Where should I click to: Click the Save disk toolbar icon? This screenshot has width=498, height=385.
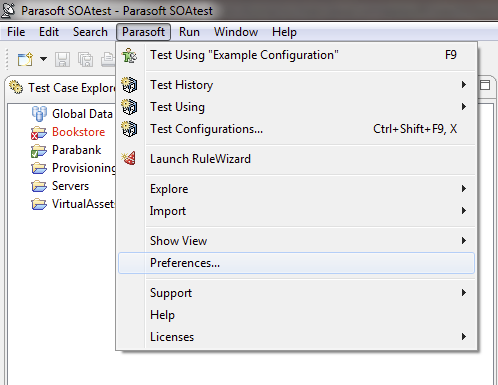(62, 60)
